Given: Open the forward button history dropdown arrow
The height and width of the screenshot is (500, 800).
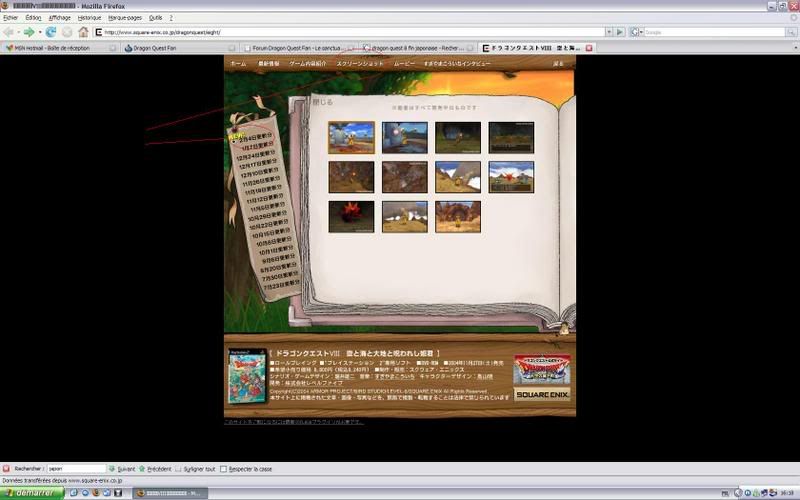Looking at the screenshot, I should tap(40, 32).
